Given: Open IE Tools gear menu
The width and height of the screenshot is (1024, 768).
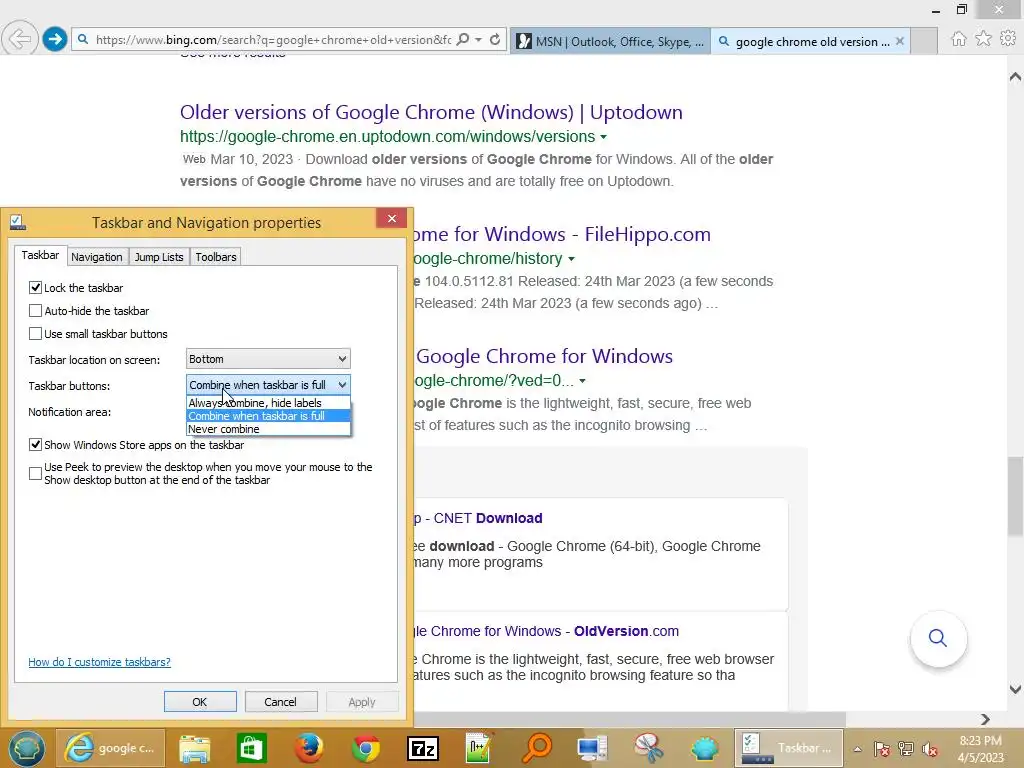Looking at the screenshot, I should tap(1008, 39).
